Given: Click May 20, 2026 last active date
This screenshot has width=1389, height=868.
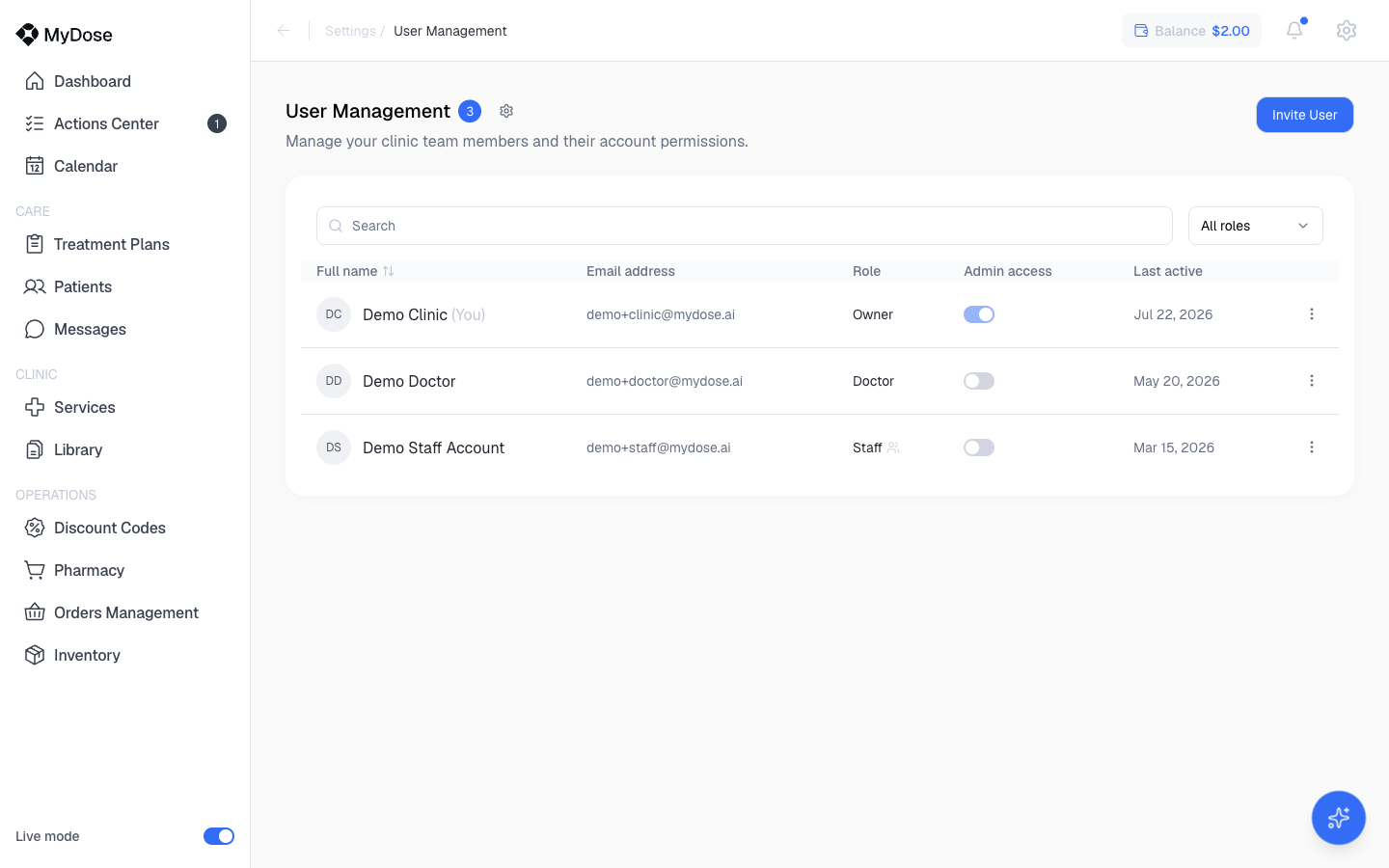Looking at the screenshot, I should pos(1177,381).
